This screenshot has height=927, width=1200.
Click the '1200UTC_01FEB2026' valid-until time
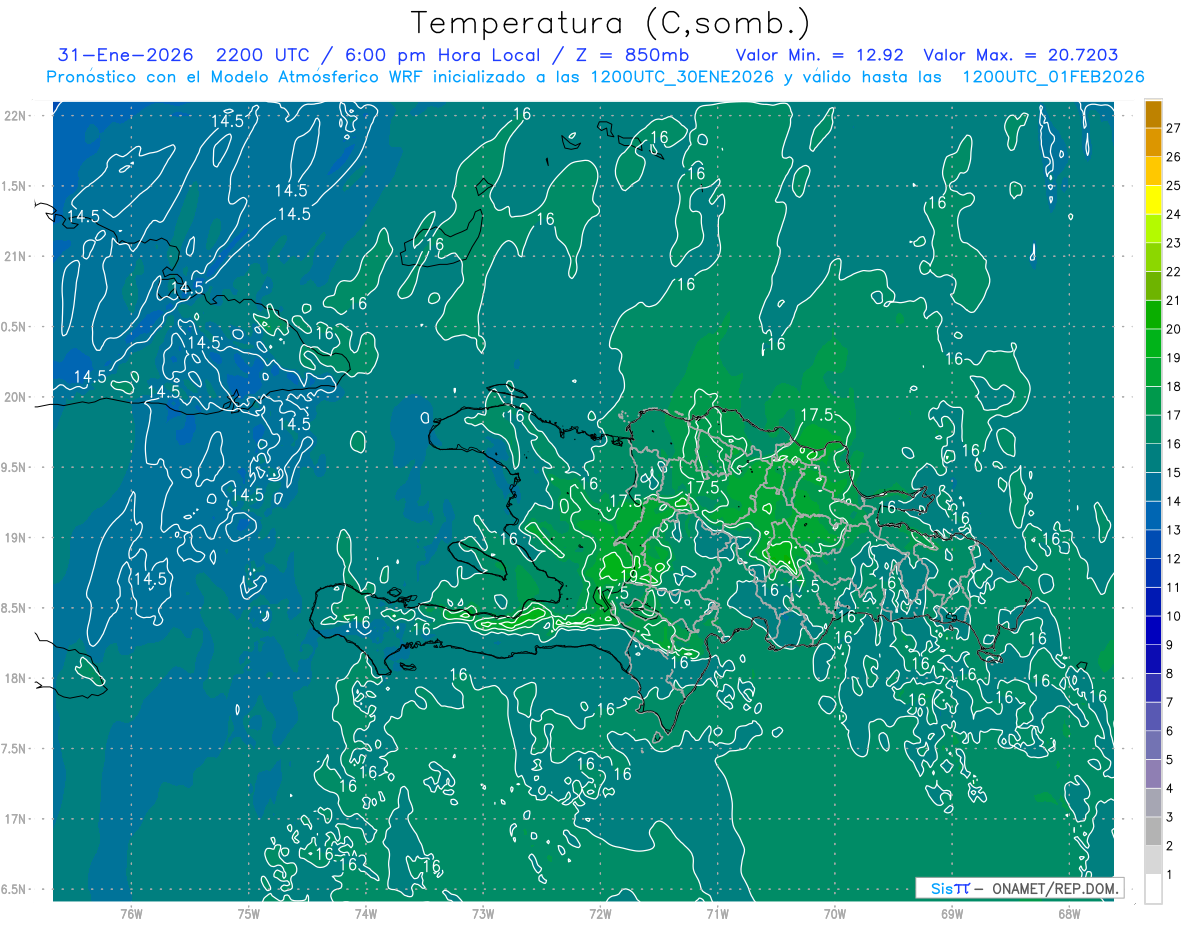coord(1054,77)
